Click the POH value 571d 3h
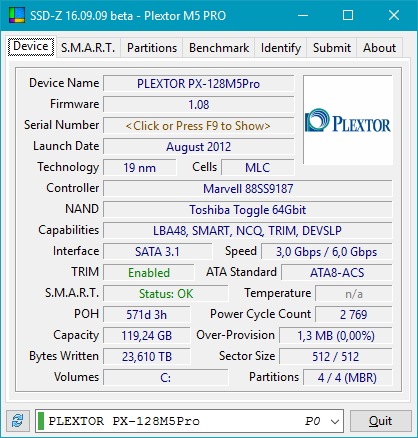418x438 pixels. pos(146,315)
